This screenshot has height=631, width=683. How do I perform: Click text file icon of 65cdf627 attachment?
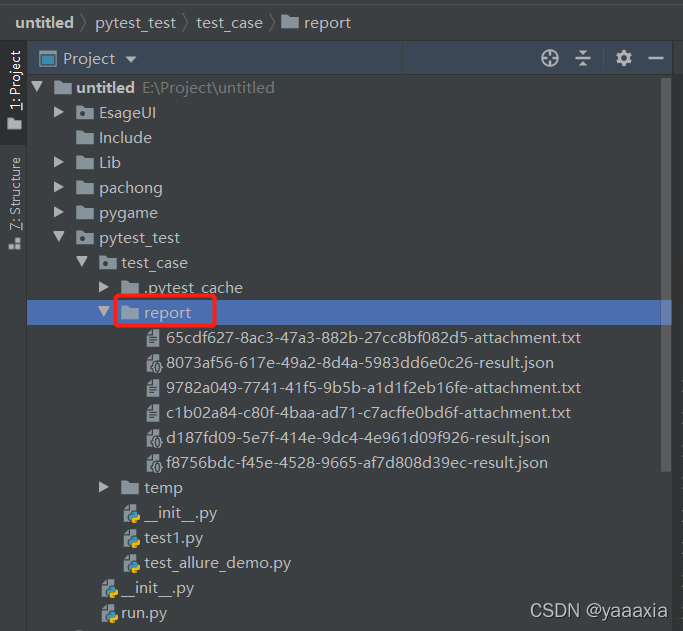point(152,338)
